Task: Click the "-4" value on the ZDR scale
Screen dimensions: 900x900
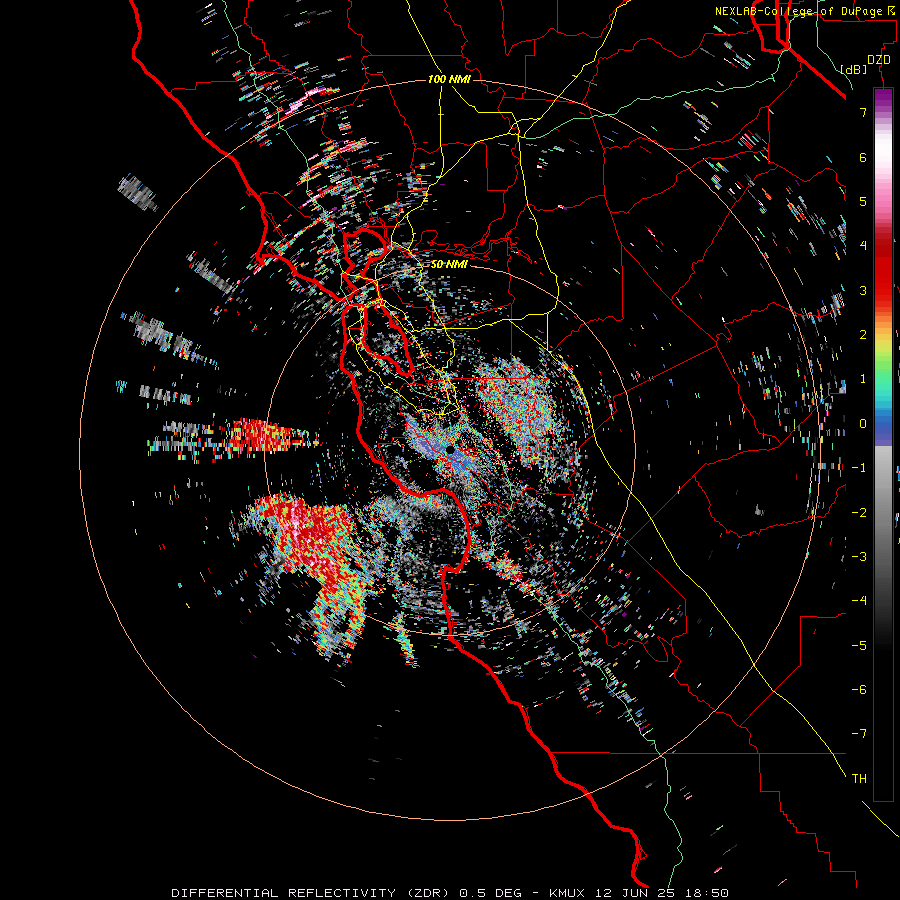Action: click(x=859, y=601)
